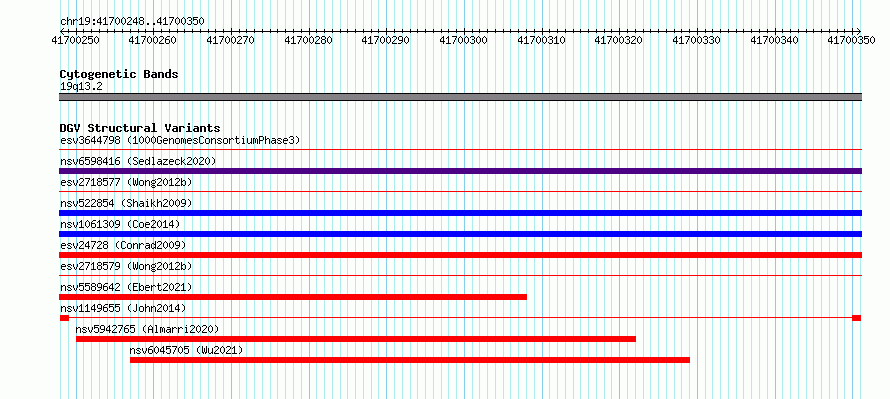Image resolution: width=890 pixels, height=399 pixels.
Task: Select the blue nsv522854 variant bar
Action: [460, 213]
